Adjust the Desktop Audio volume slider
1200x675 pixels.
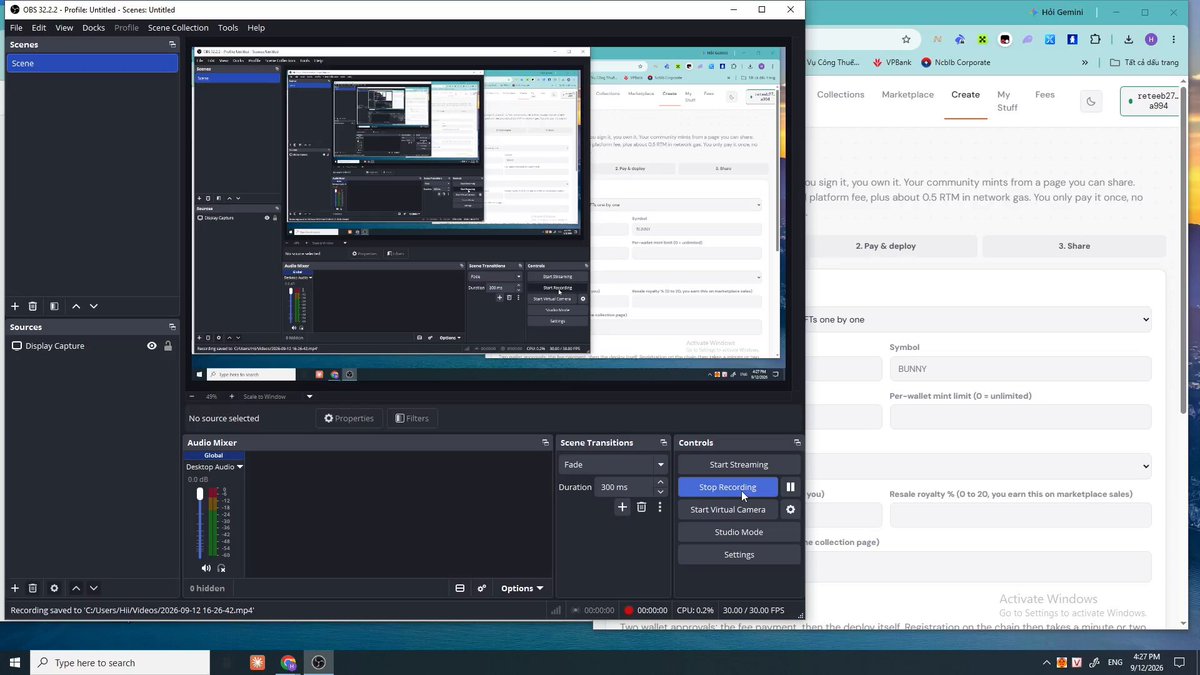coord(200,523)
